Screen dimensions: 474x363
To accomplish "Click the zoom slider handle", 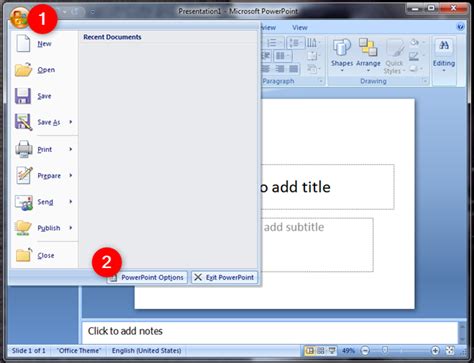I will click(x=385, y=350).
